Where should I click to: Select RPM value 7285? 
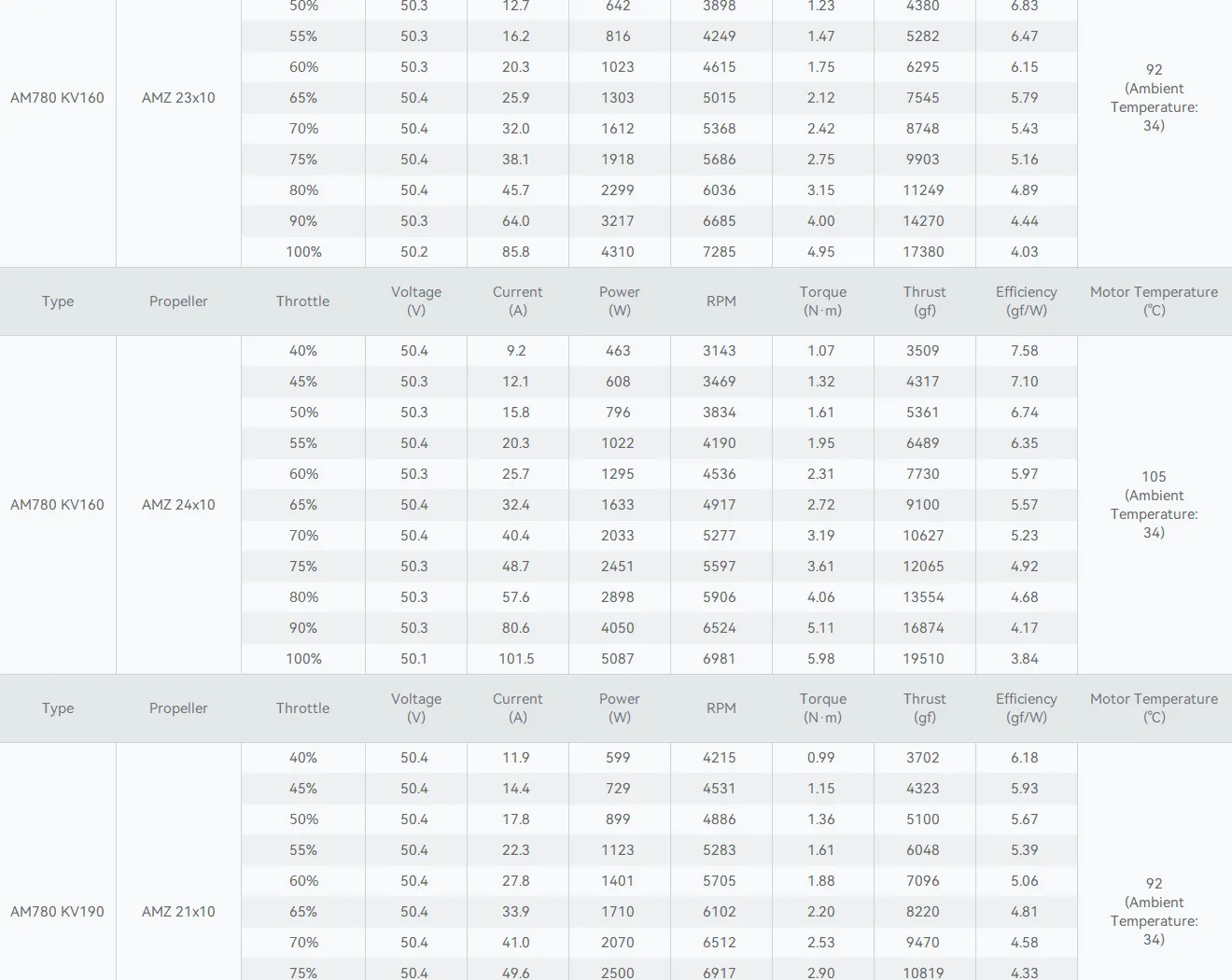pos(720,251)
